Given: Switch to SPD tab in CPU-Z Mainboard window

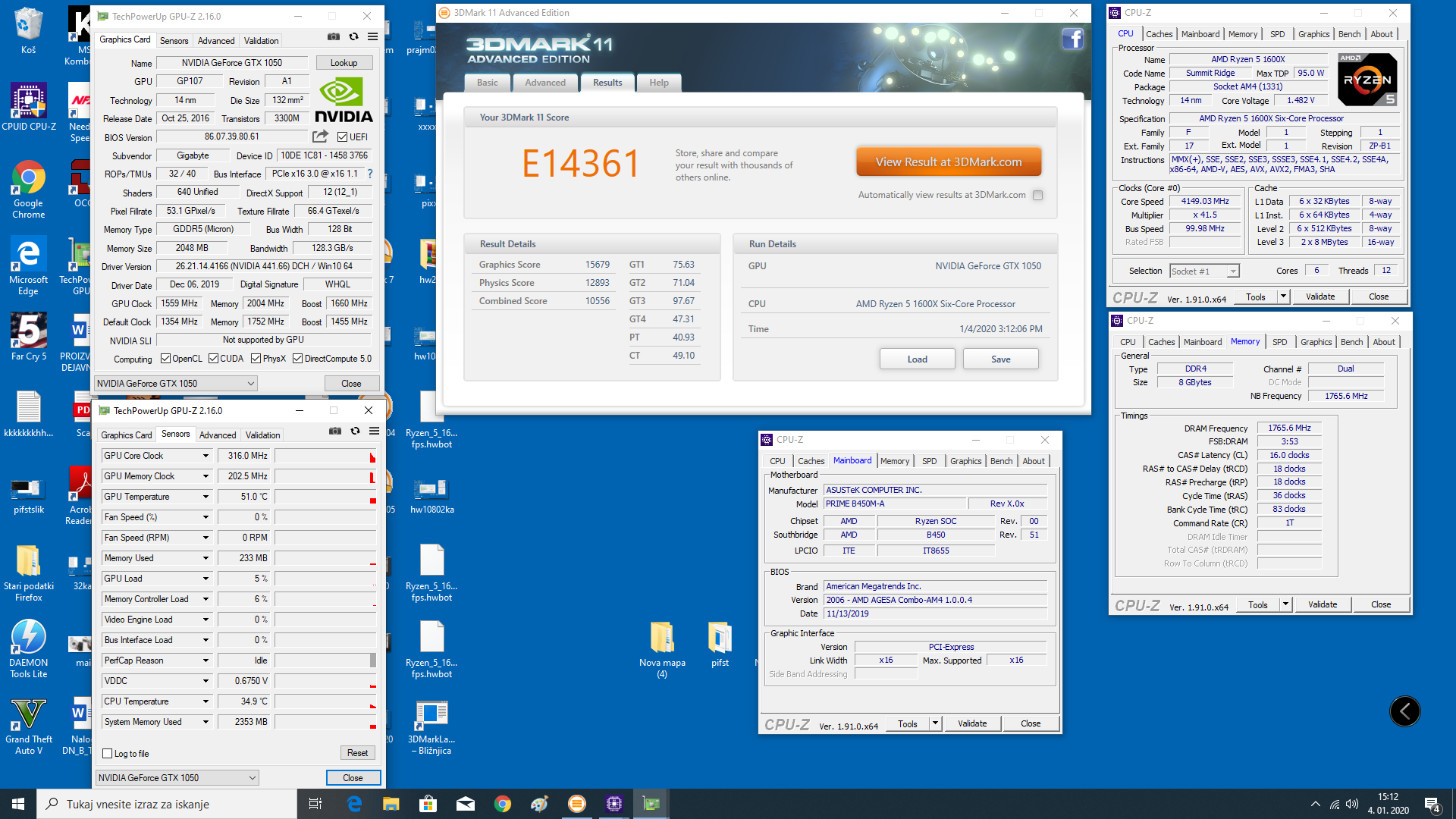Looking at the screenshot, I should pos(929,461).
